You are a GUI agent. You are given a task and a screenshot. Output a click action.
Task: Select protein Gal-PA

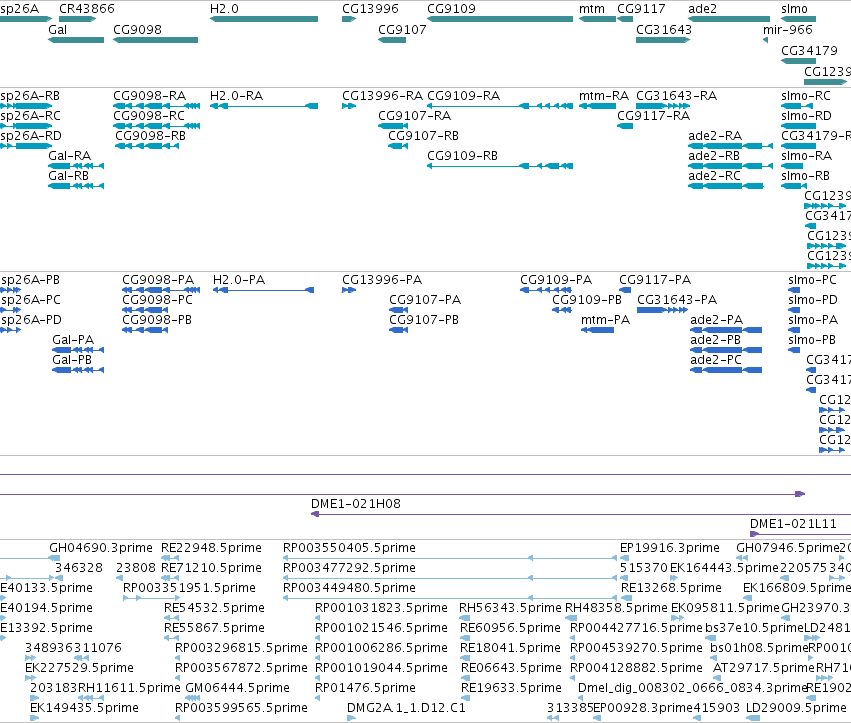click(x=78, y=350)
